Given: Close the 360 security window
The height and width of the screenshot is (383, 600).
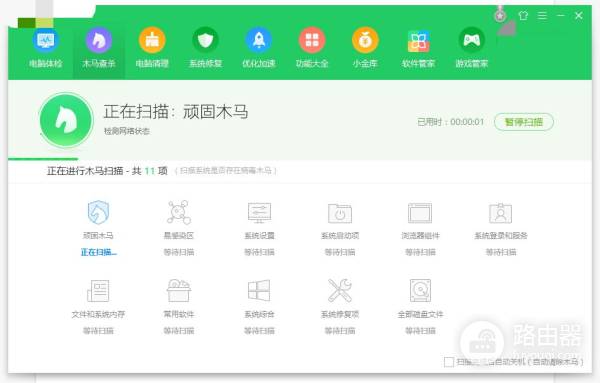Looking at the screenshot, I should (x=579, y=15).
